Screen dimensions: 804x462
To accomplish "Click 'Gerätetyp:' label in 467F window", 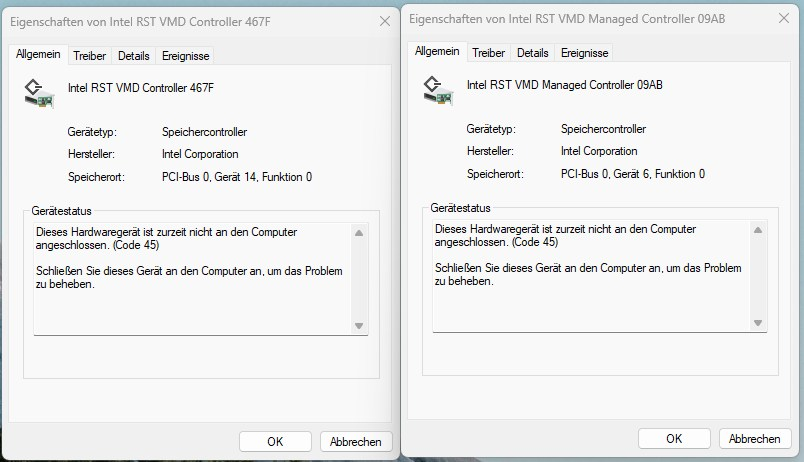I will pos(92,132).
